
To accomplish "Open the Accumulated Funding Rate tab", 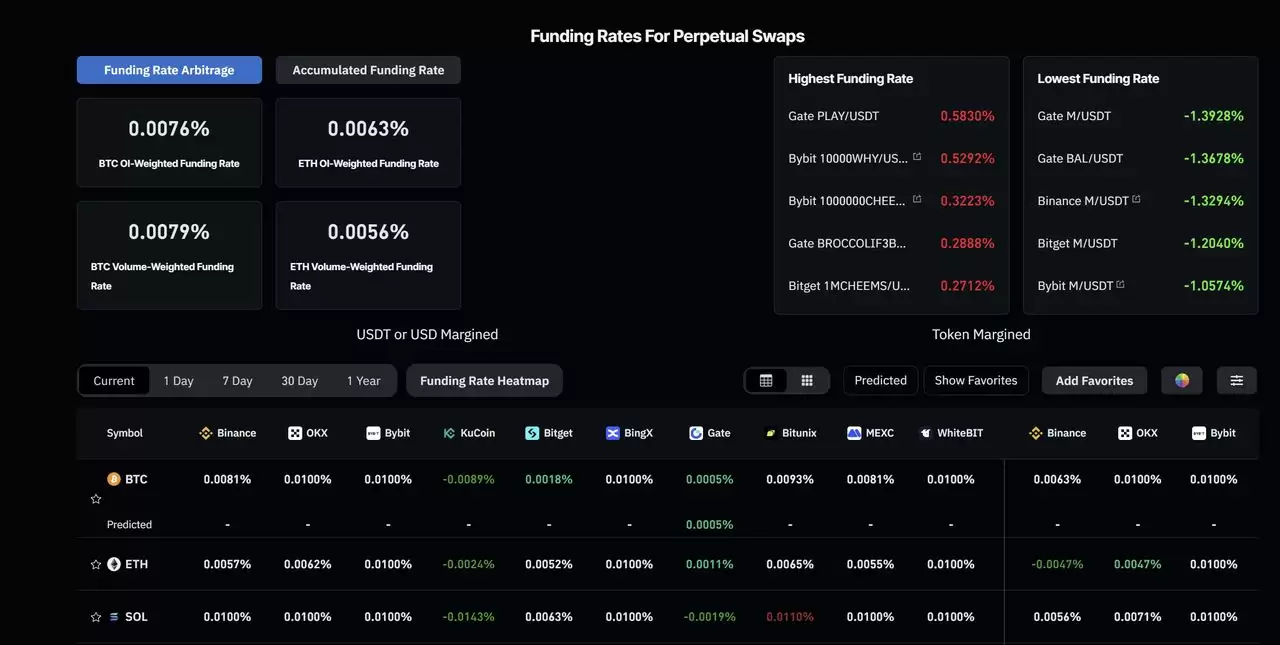I will click(368, 70).
